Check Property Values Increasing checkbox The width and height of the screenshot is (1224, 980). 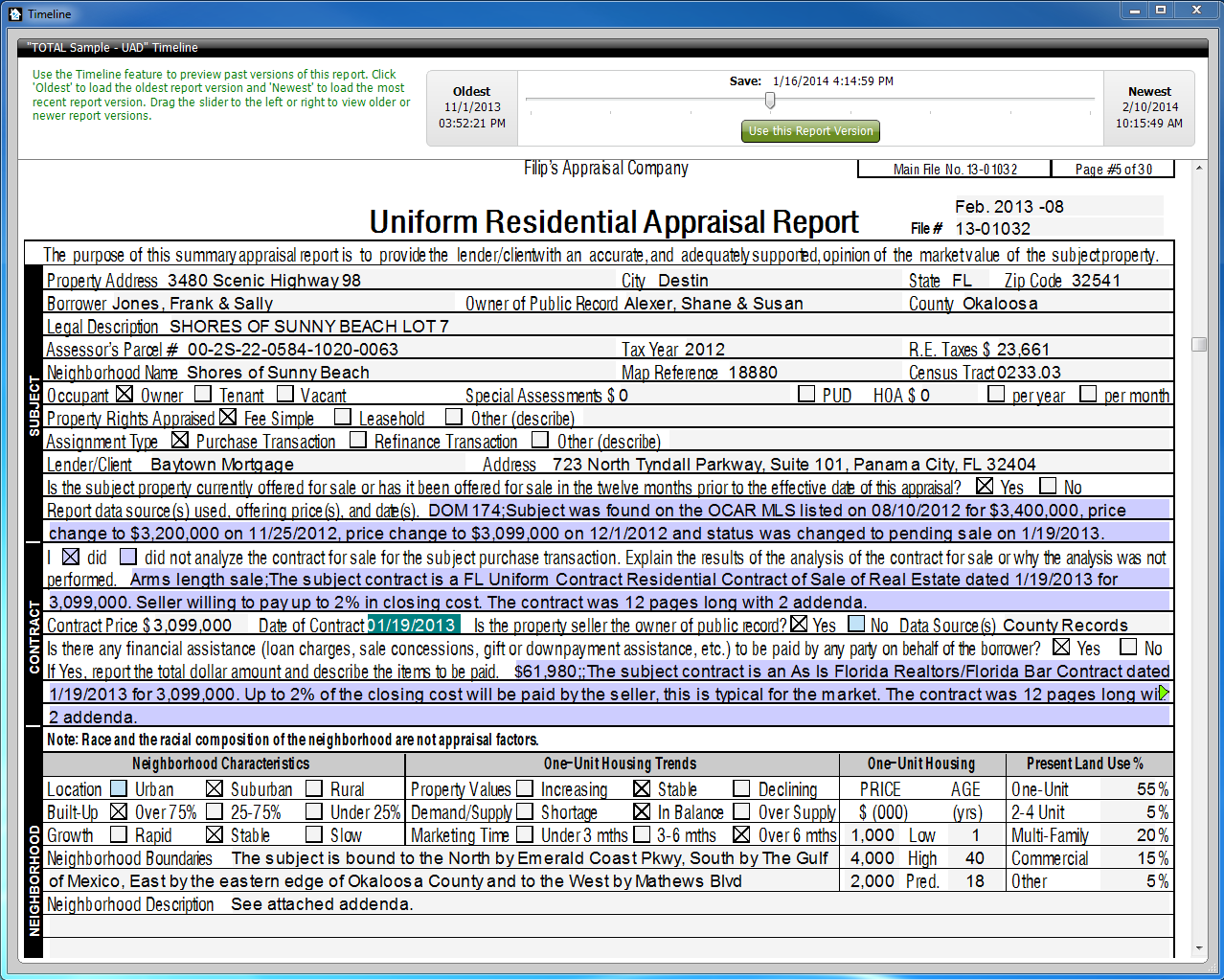525,788
